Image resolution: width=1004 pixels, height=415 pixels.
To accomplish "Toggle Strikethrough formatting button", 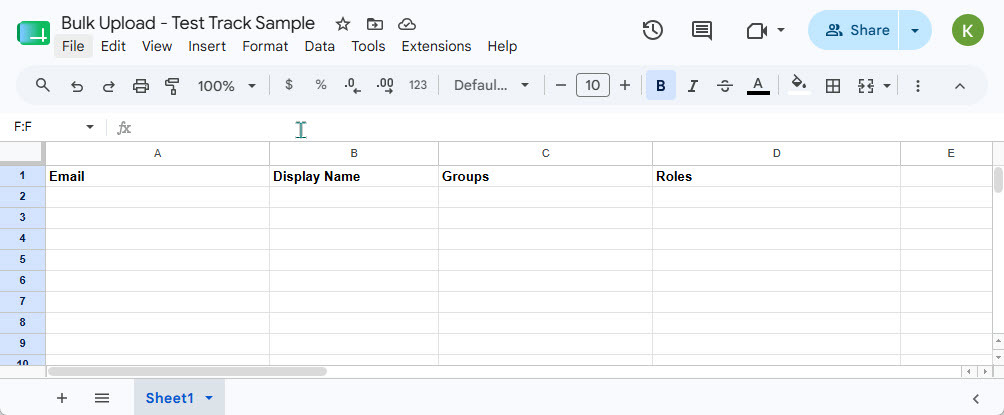I will [725, 86].
